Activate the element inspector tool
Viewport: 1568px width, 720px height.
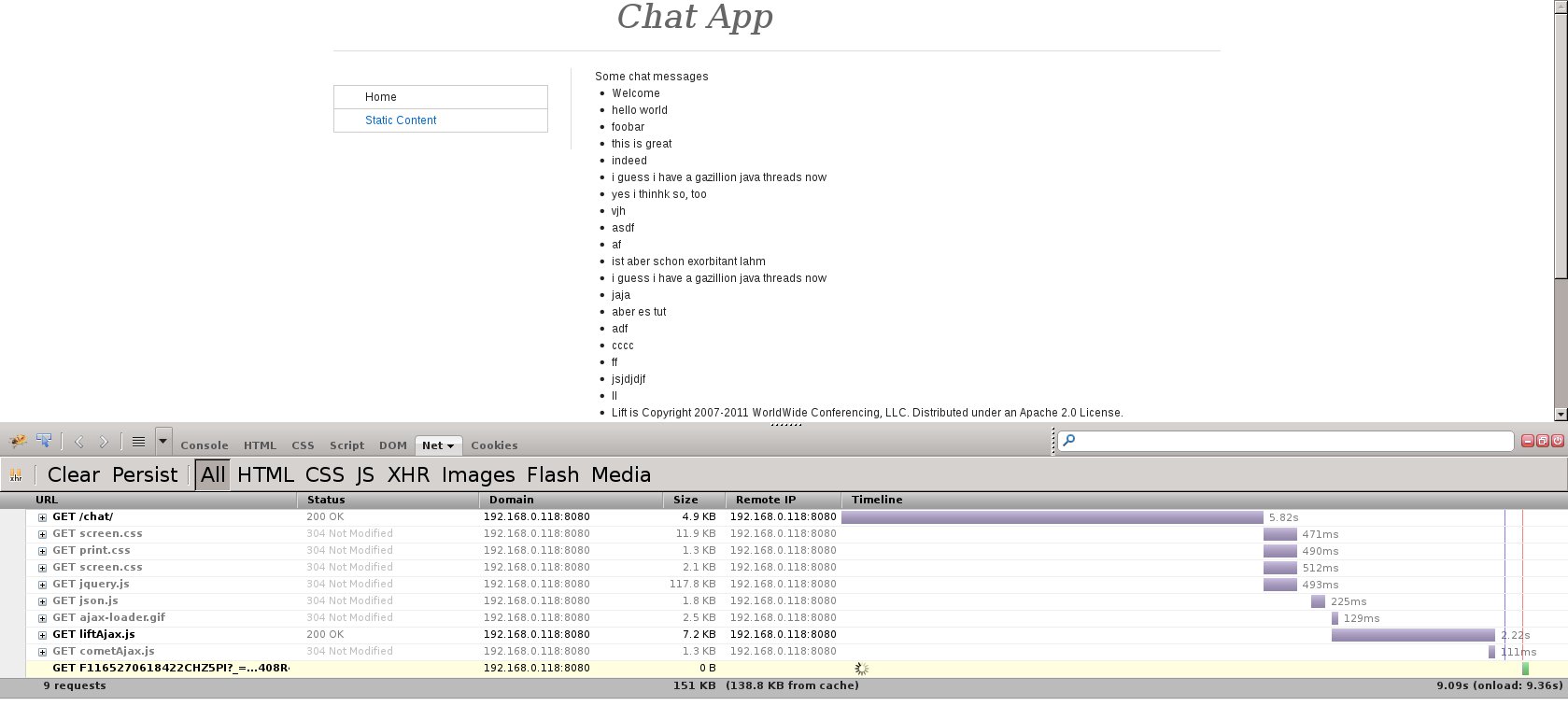coord(44,442)
